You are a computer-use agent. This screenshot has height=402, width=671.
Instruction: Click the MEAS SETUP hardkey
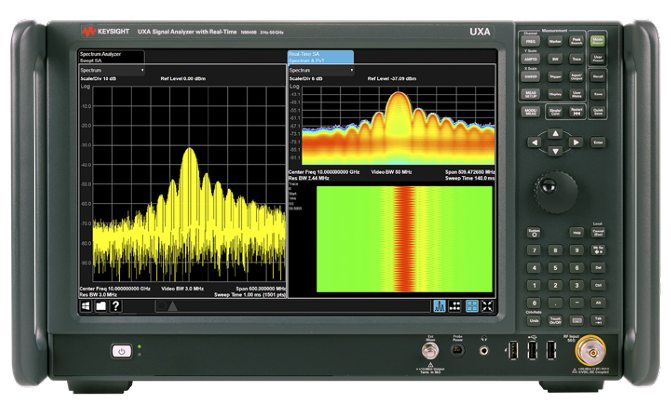point(531,94)
